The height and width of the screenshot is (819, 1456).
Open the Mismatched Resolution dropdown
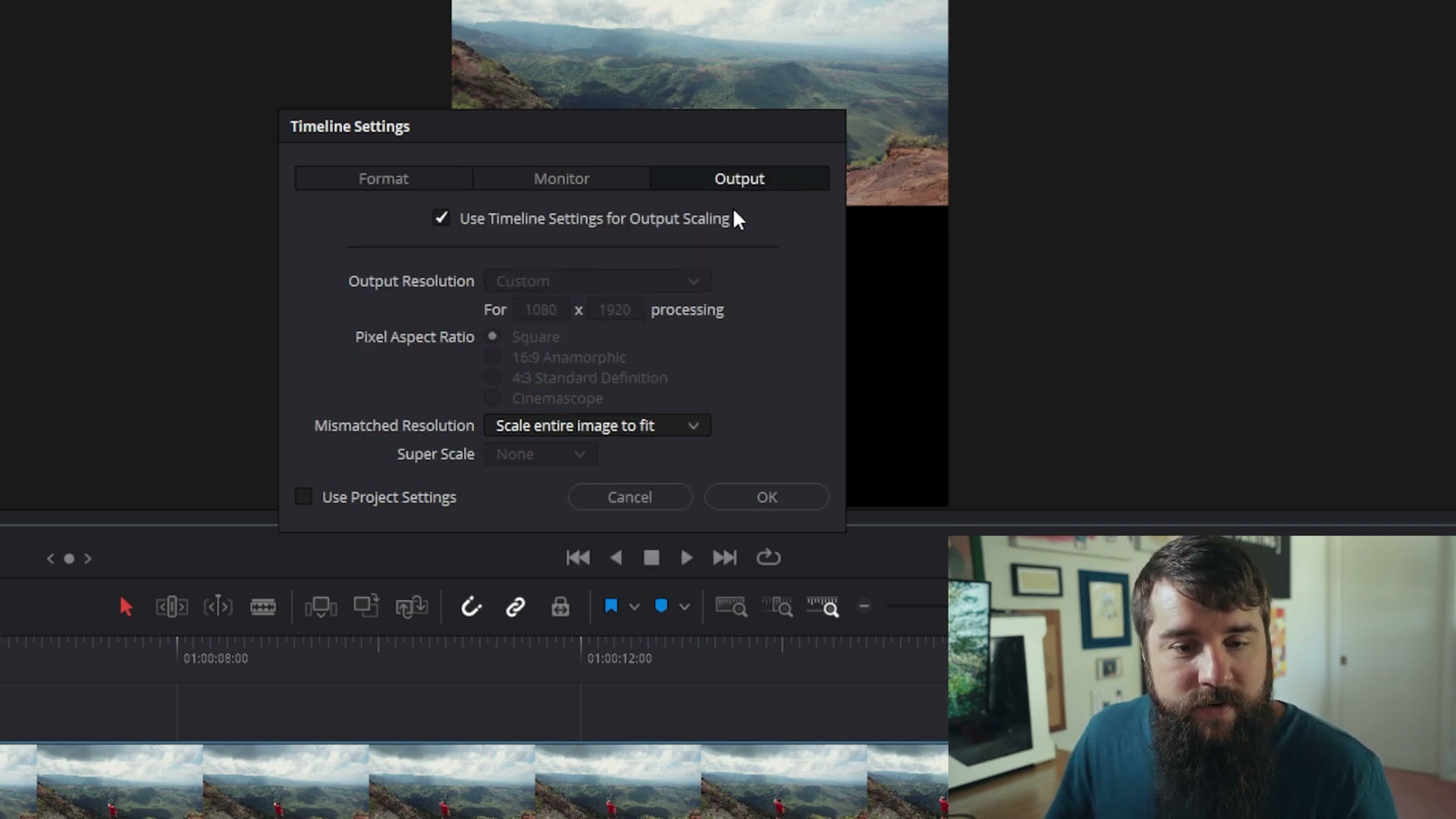click(x=598, y=425)
